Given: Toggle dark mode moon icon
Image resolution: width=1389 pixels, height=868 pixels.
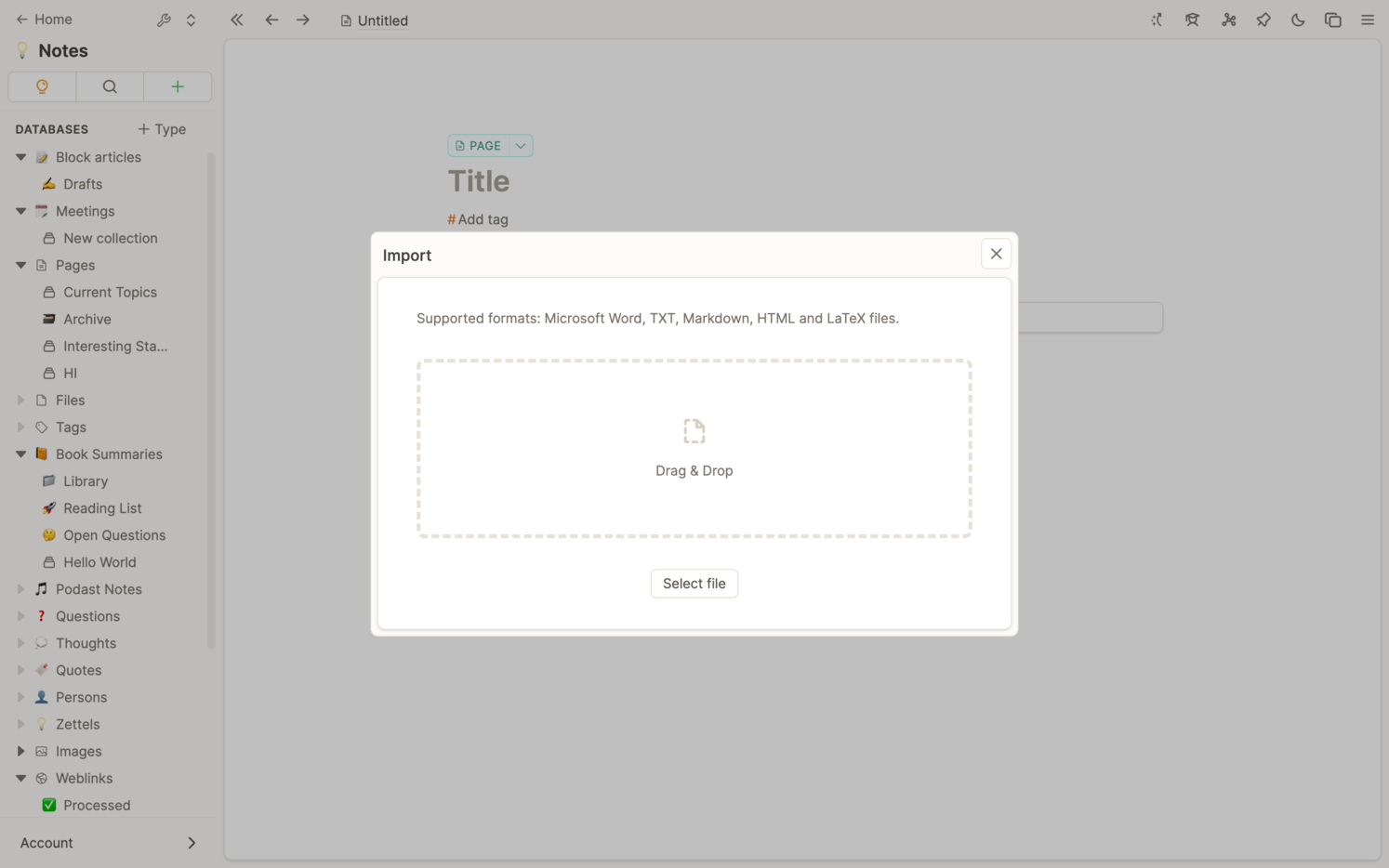Looking at the screenshot, I should [x=1298, y=20].
